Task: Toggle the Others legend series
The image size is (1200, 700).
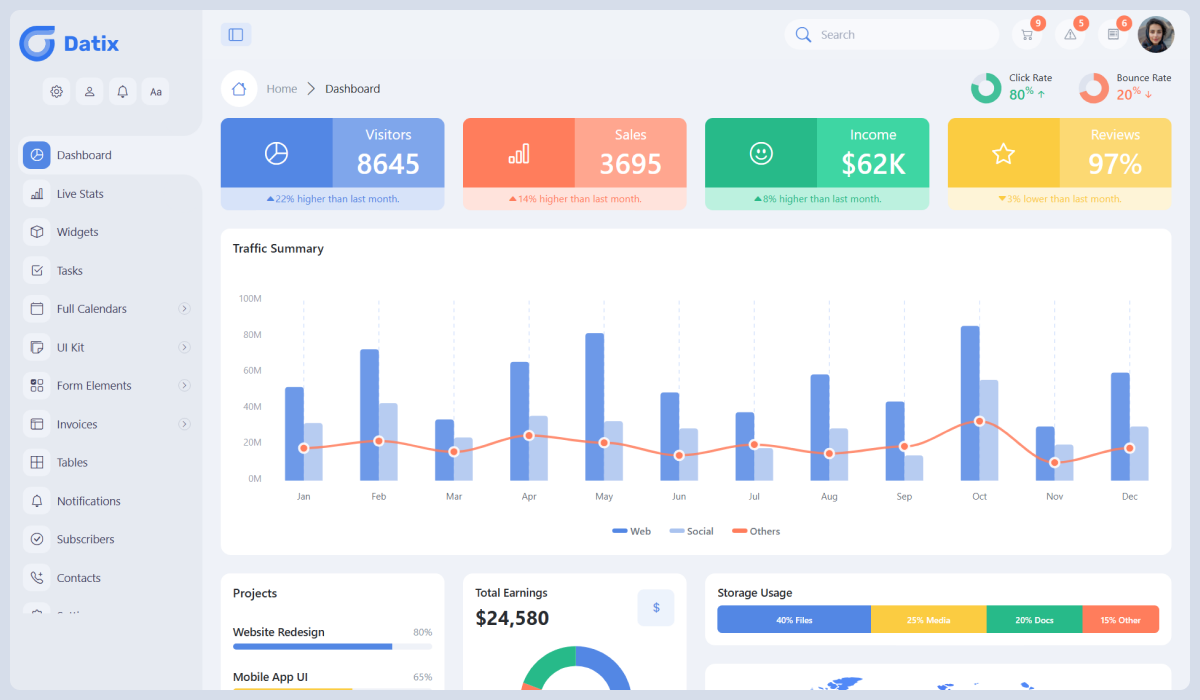Action: [756, 531]
